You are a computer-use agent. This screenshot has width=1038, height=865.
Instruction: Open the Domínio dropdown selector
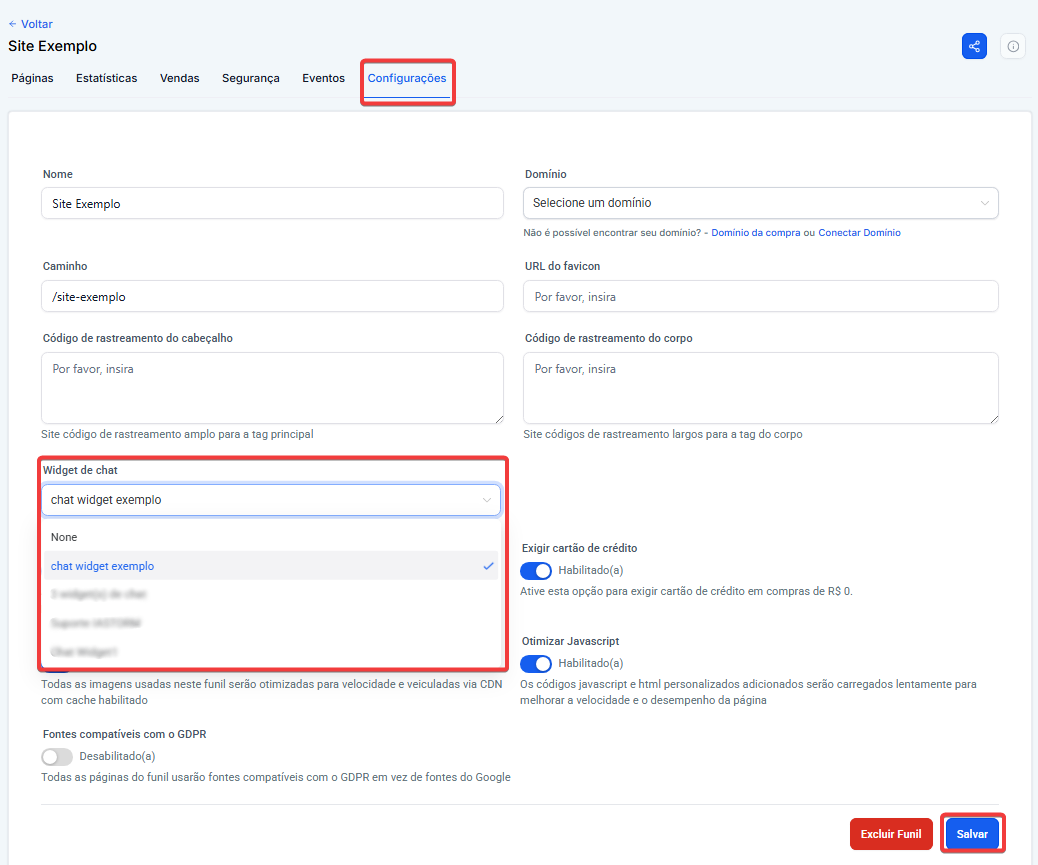(x=760, y=203)
